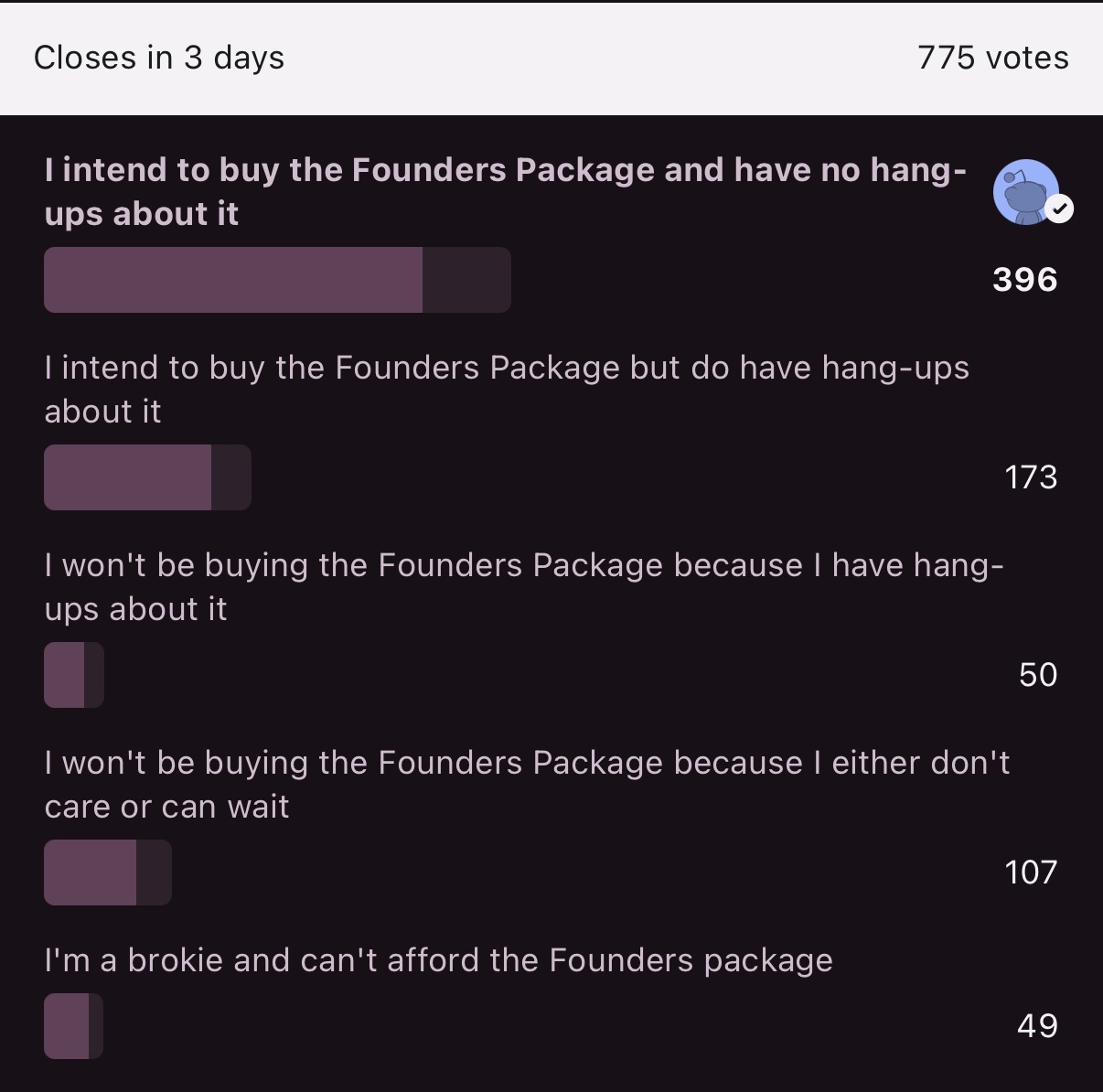Choose 'intend to buy but do have hang-ups'

[507, 390]
